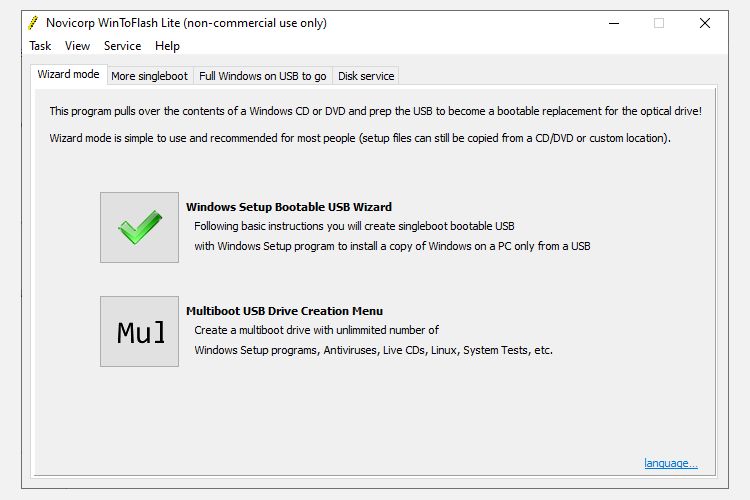Open the Service menu

click(122, 46)
